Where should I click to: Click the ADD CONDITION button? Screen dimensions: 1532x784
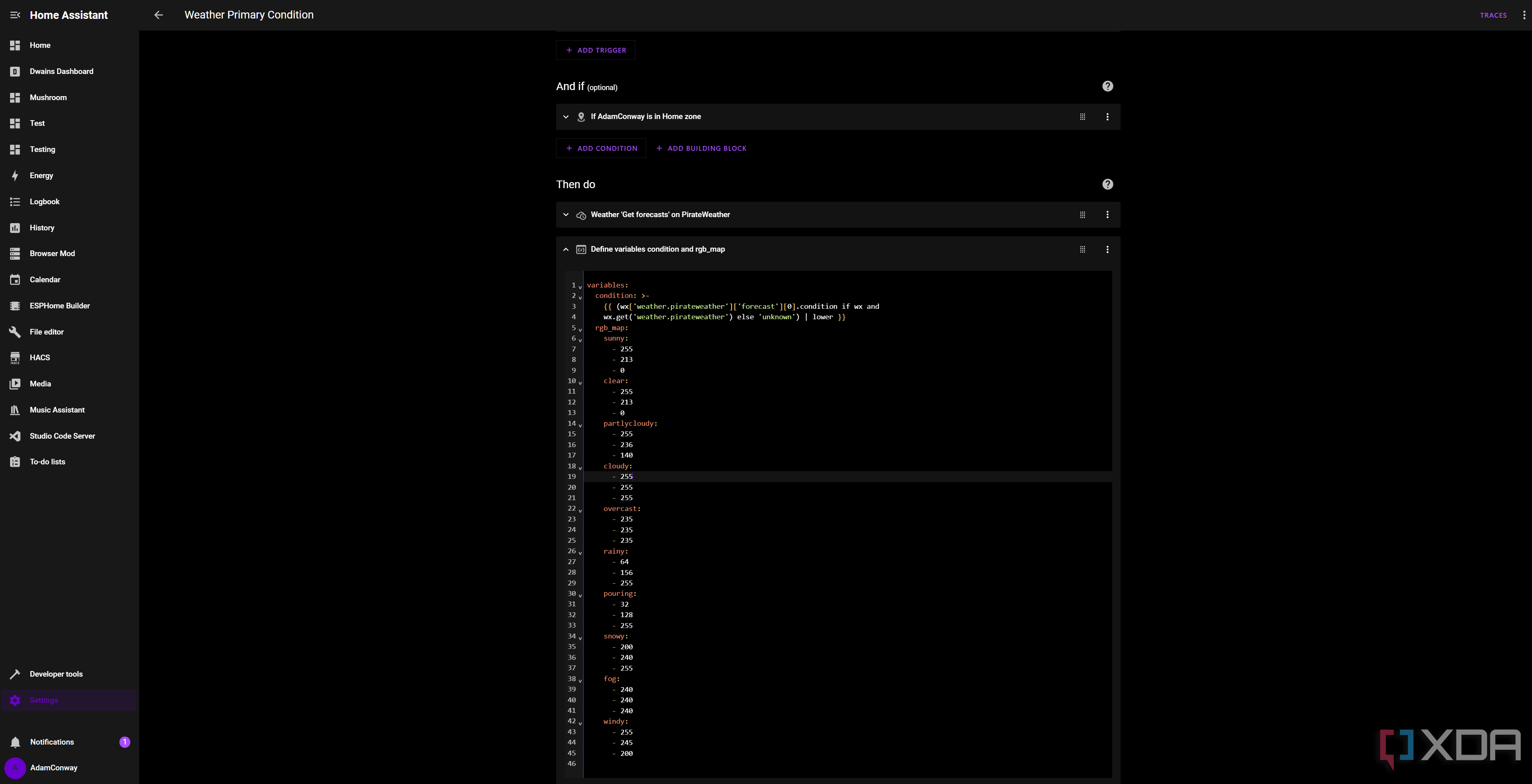601,148
